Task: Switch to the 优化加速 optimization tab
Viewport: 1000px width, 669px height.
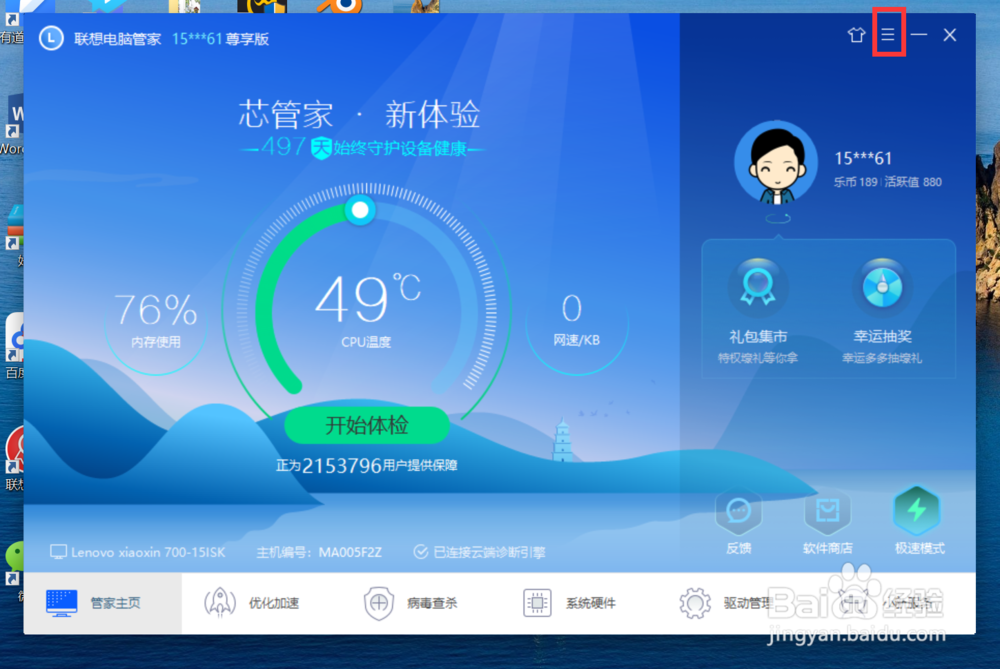Action: pyautogui.click(x=252, y=603)
